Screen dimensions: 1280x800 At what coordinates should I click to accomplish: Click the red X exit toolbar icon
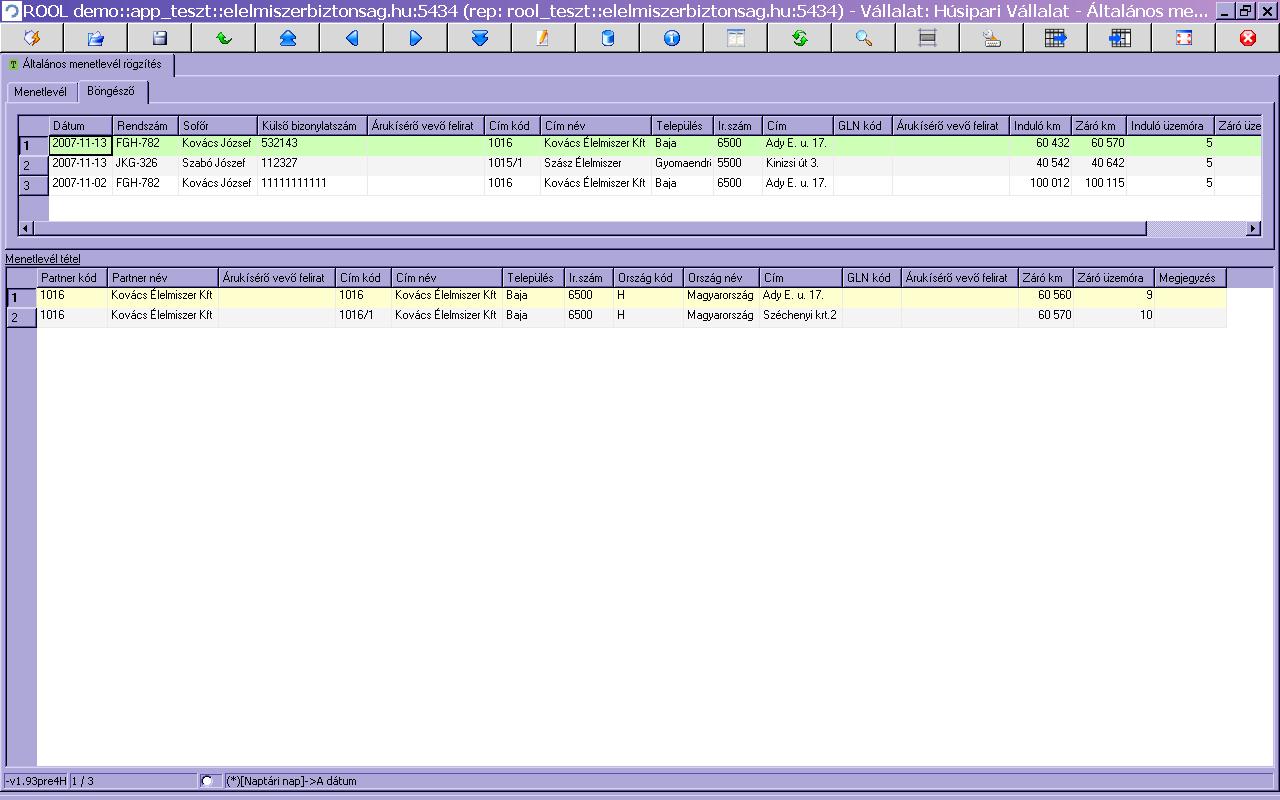1247,38
